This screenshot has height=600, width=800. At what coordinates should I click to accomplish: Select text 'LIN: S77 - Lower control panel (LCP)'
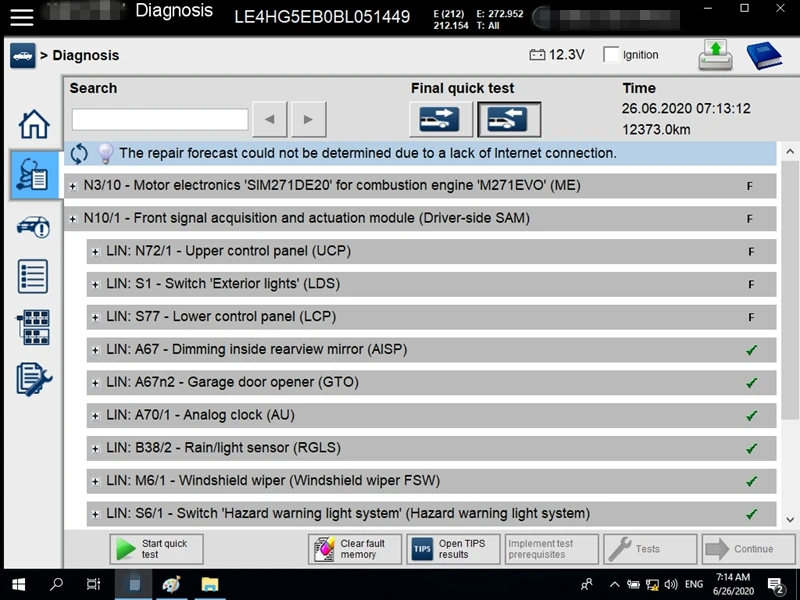click(x=221, y=317)
